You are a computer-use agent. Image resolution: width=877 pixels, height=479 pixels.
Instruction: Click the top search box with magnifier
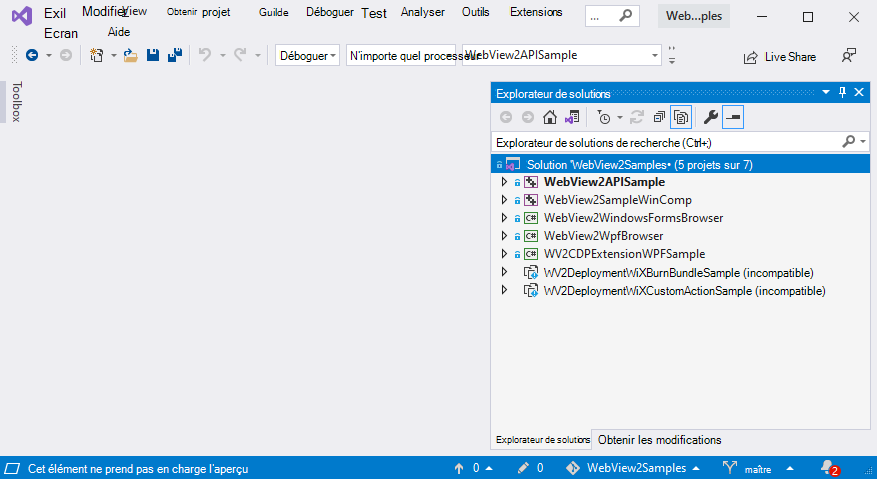612,16
